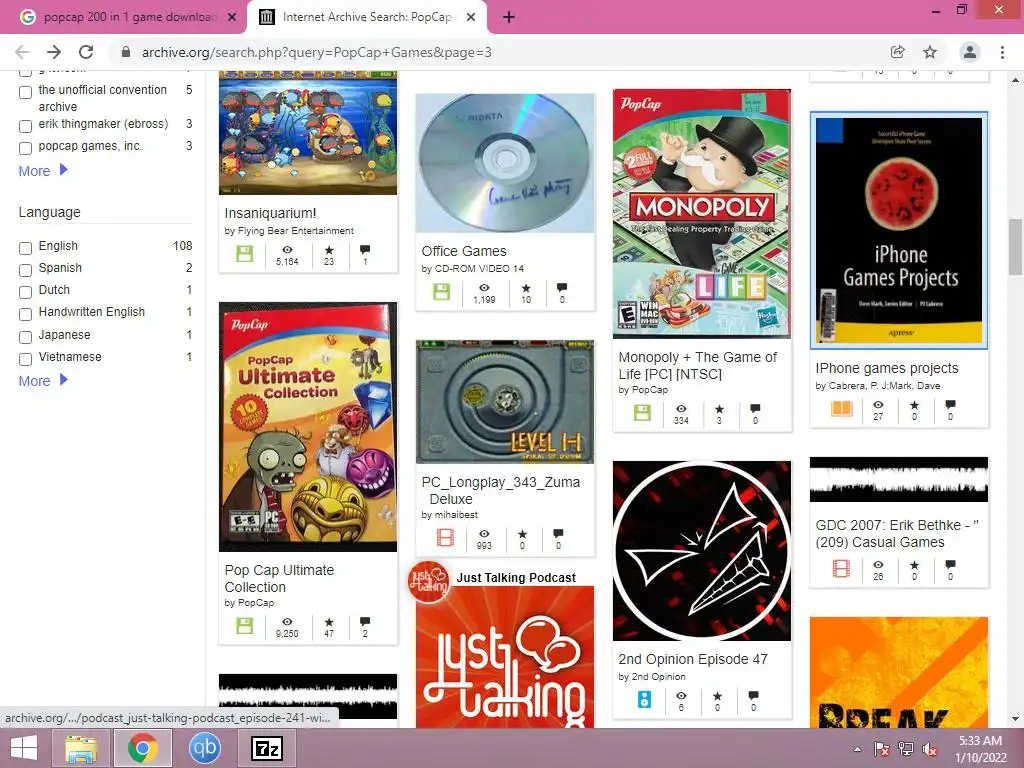
Task: Click the Zuma Deluxe Level 1-1 thumbnail
Action: 505,402
